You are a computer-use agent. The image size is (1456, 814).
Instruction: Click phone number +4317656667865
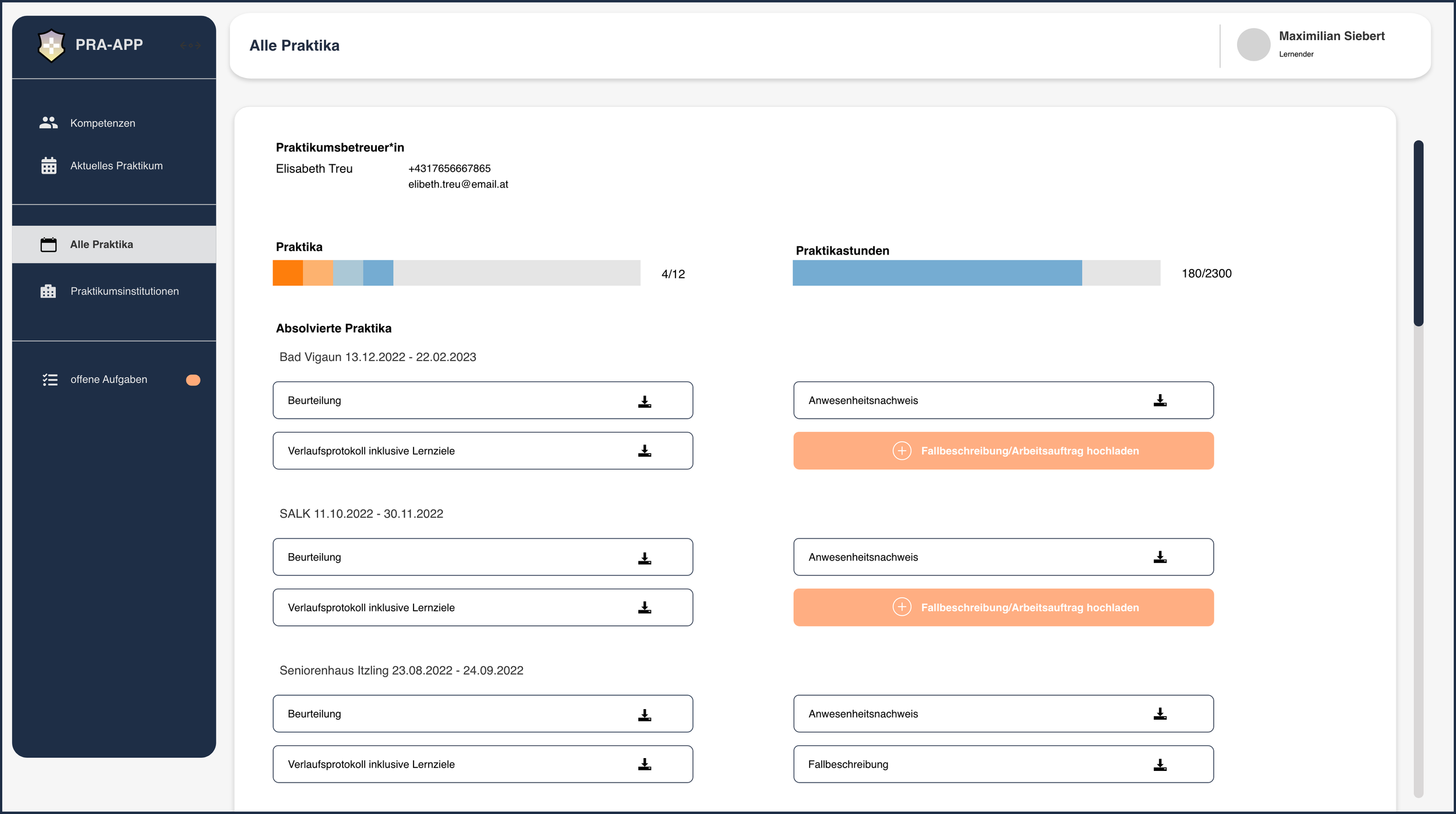(x=449, y=168)
